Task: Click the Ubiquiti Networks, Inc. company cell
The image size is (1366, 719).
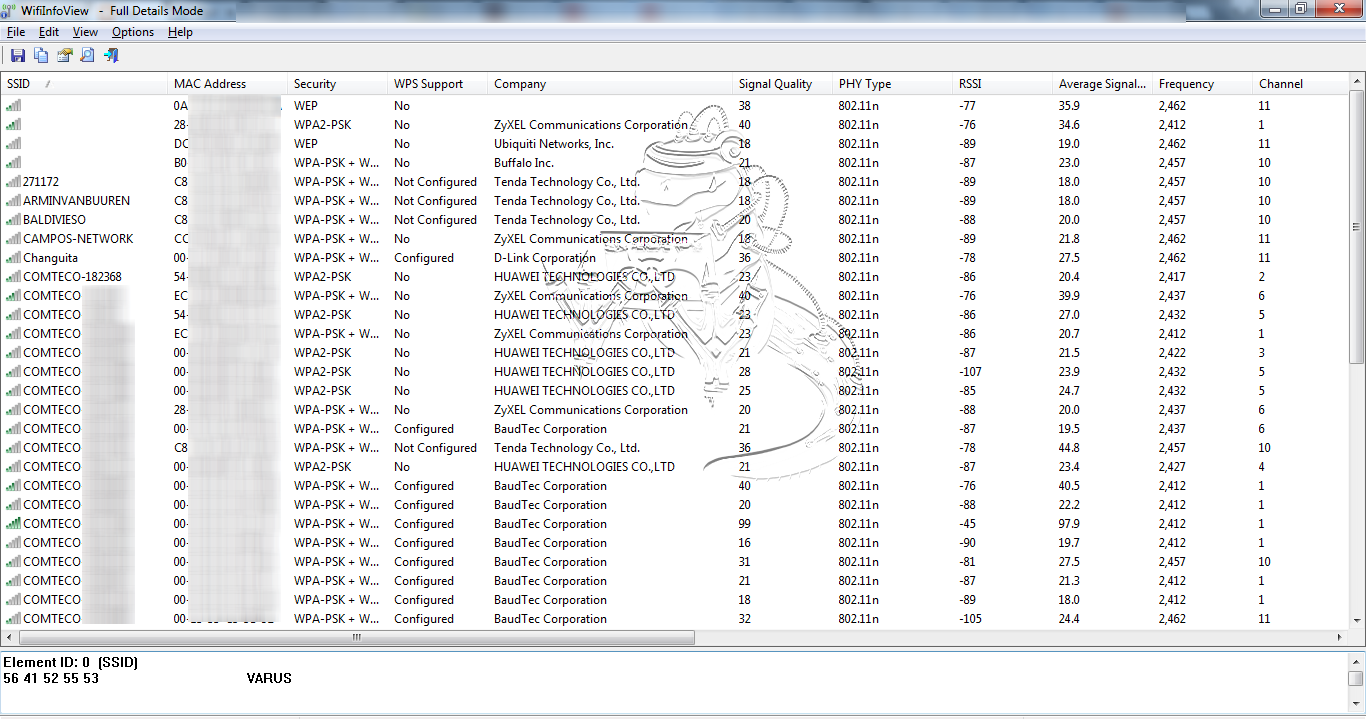Action: tap(554, 144)
